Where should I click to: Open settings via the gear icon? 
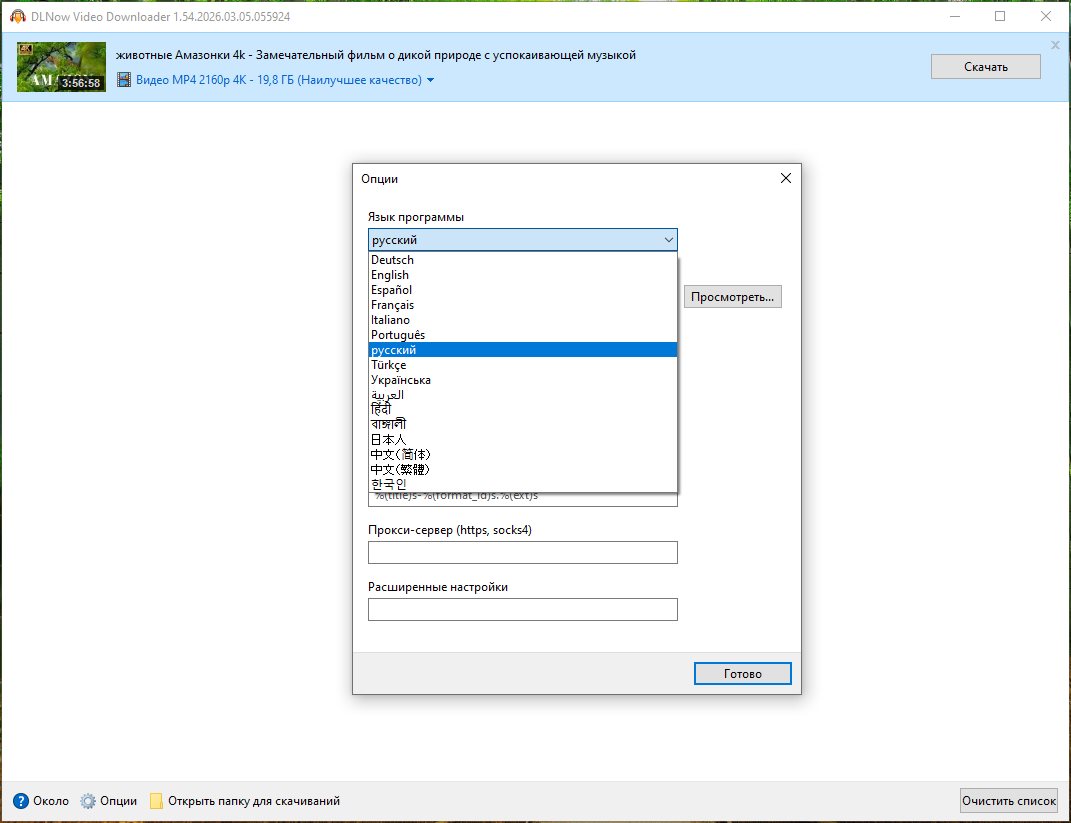point(88,801)
